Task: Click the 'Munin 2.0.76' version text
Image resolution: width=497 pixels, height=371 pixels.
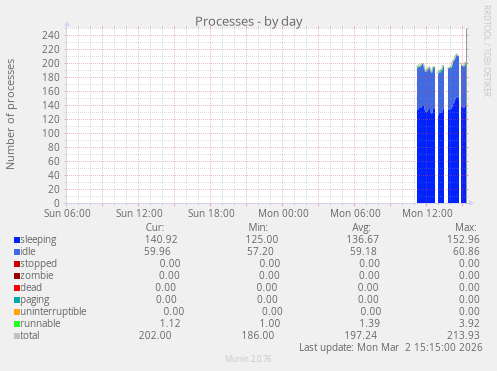Action: [x=248, y=359]
